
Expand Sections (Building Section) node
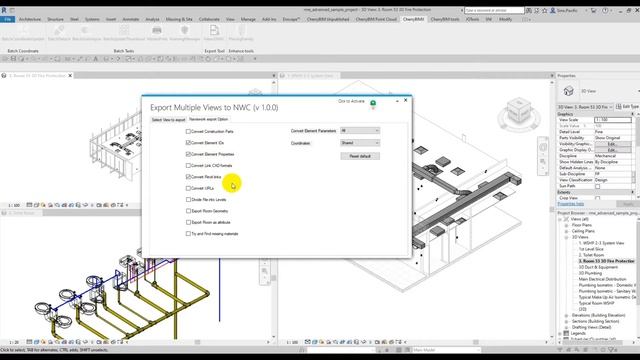(x=567, y=322)
